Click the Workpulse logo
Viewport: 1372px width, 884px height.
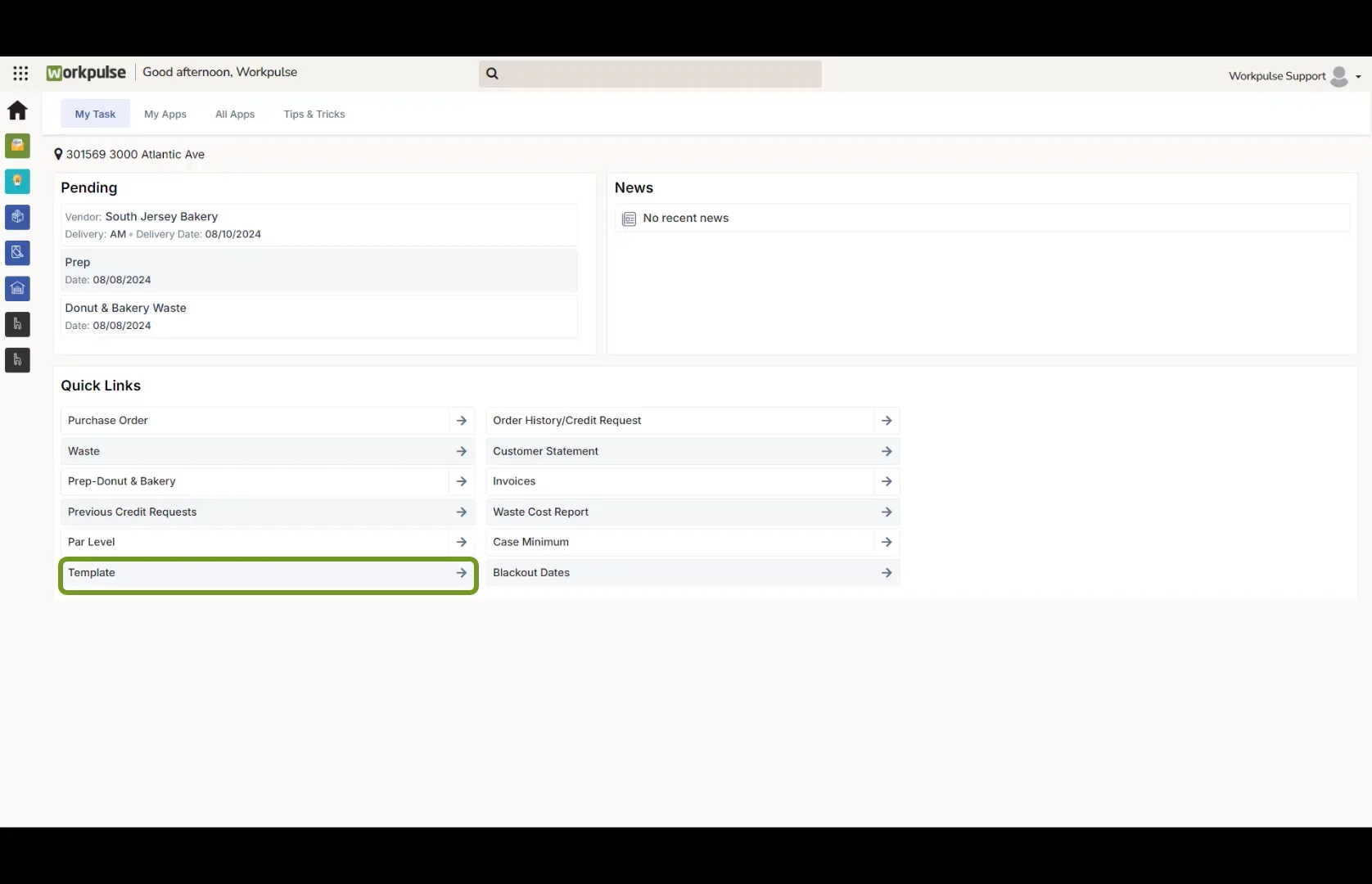[86, 73]
